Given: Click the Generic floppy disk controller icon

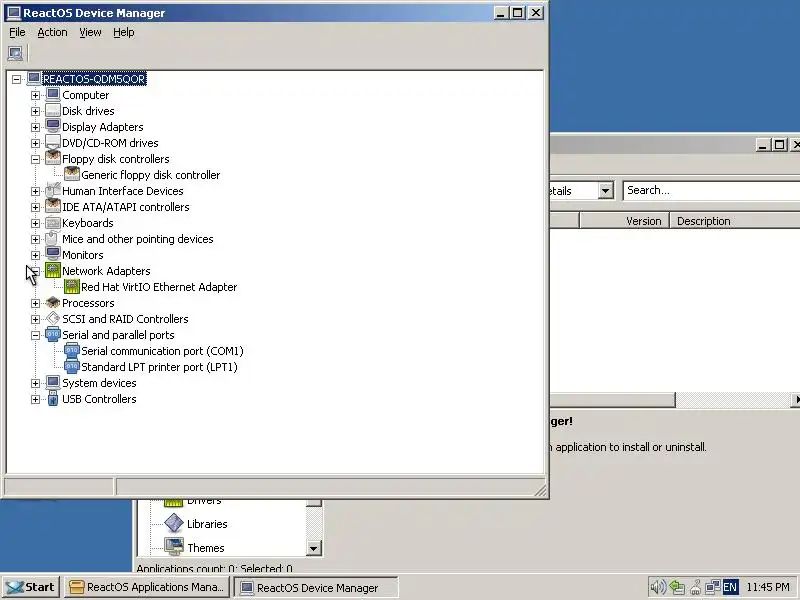Looking at the screenshot, I should (72, 174).
